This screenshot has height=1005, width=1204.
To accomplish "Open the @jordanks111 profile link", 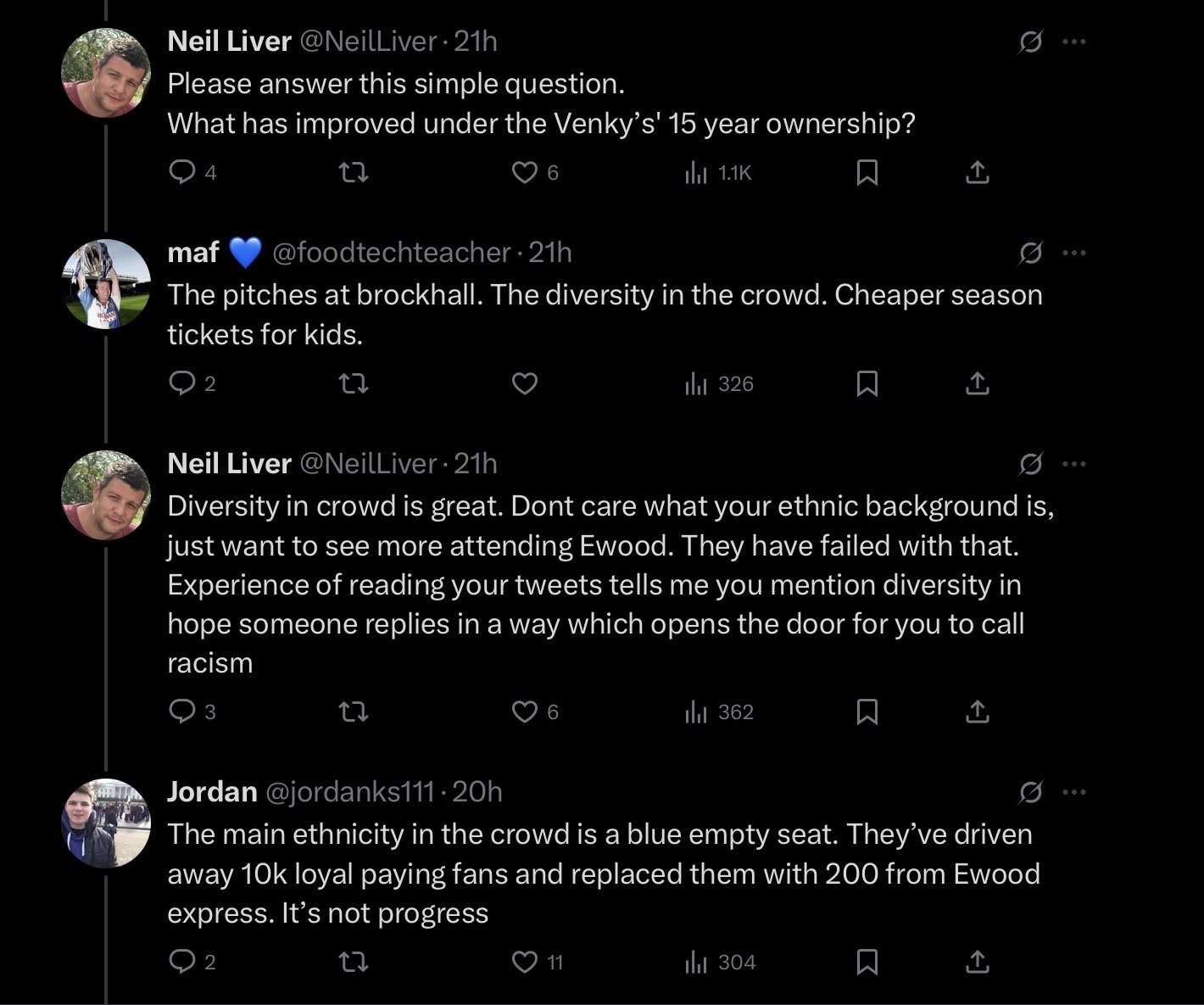I will 349,792.
